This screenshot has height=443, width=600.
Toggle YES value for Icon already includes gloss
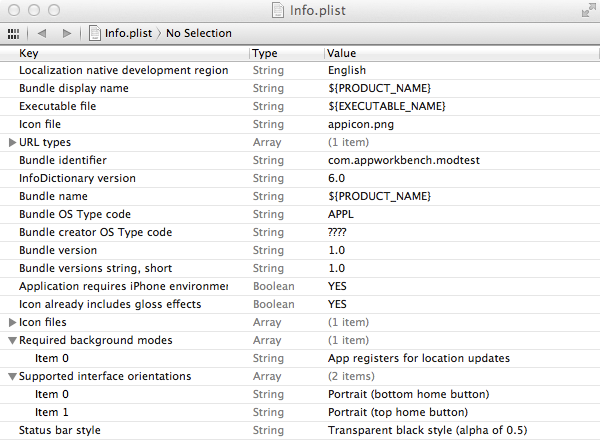click(337, 305)
